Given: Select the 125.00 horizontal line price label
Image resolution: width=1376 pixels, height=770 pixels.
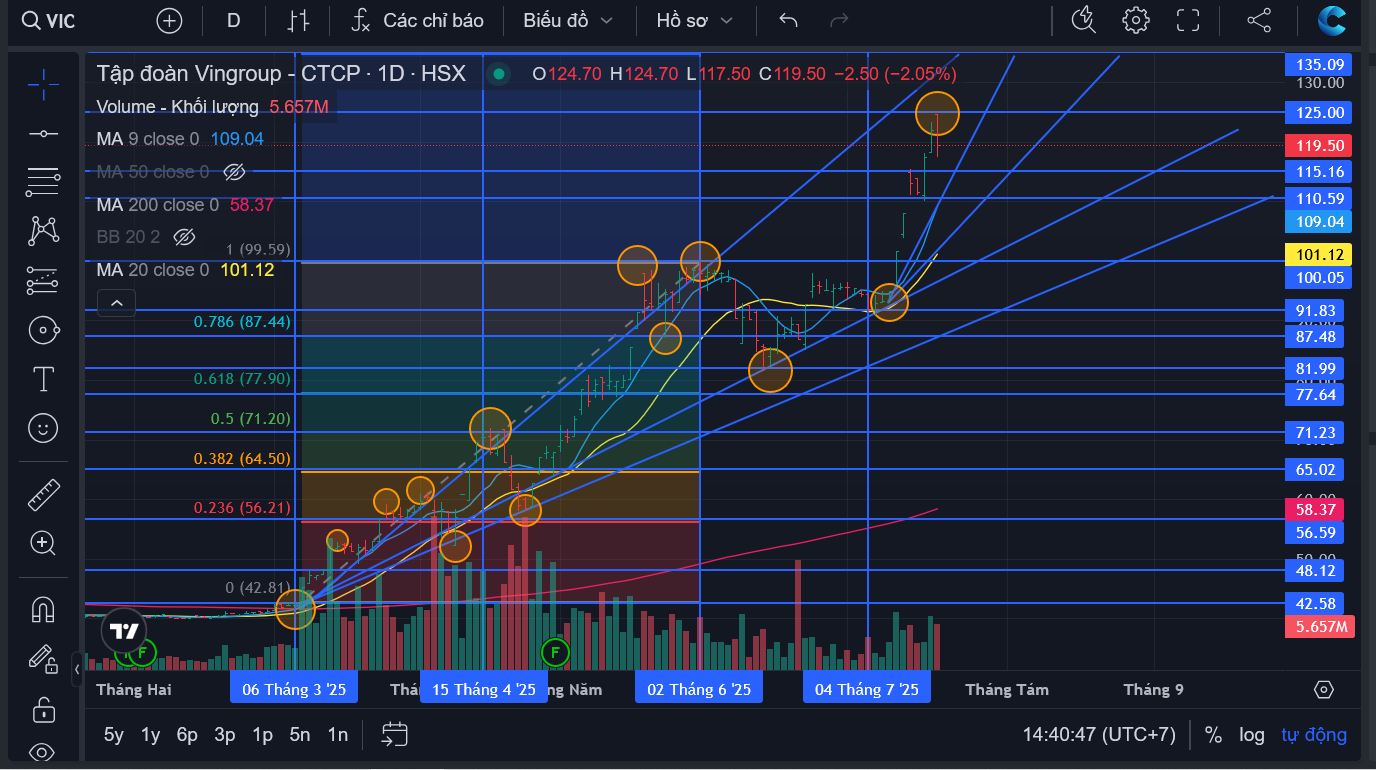Looking at the screenshot, I should [1320, 112].
